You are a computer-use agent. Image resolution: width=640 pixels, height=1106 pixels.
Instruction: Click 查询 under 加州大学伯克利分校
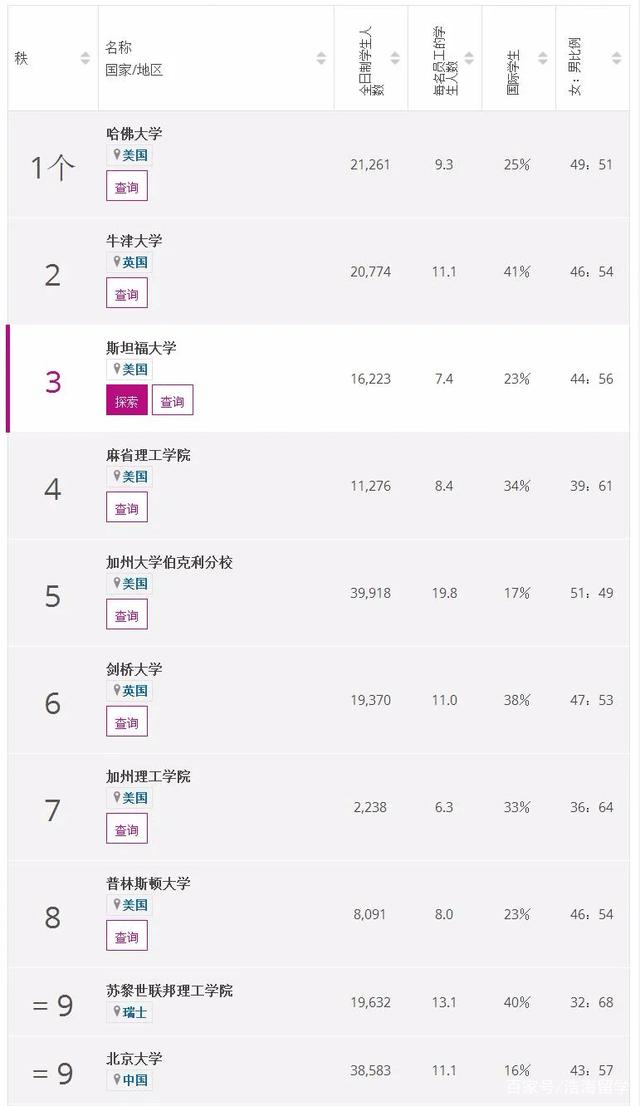tap(127, 616)
